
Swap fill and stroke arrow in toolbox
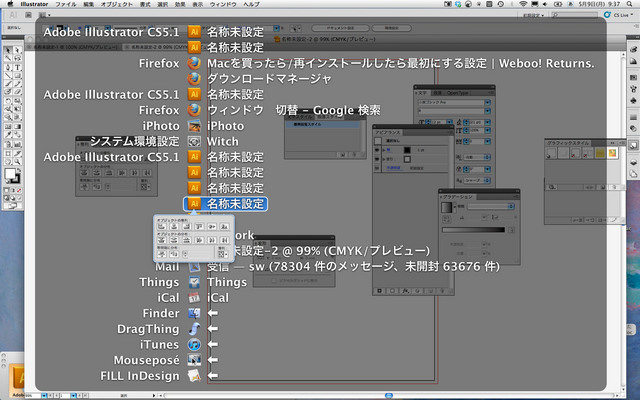[18, 170]
